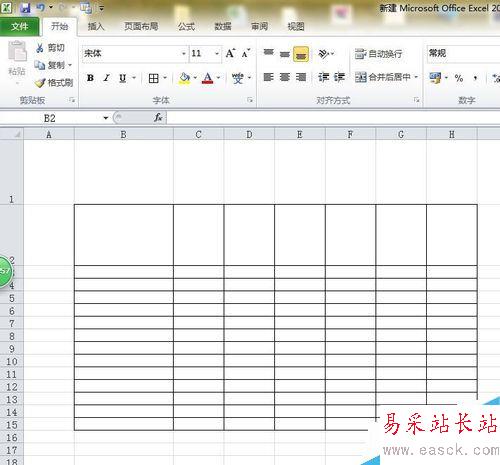Open the Name Box dropdown arrow
Image resolution: width=500 pixels, height=465 pixels.
click(106, 118)
